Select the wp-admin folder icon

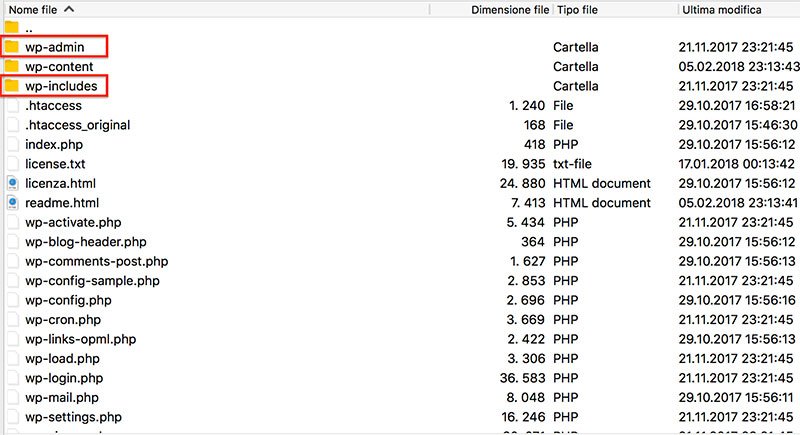12,47
